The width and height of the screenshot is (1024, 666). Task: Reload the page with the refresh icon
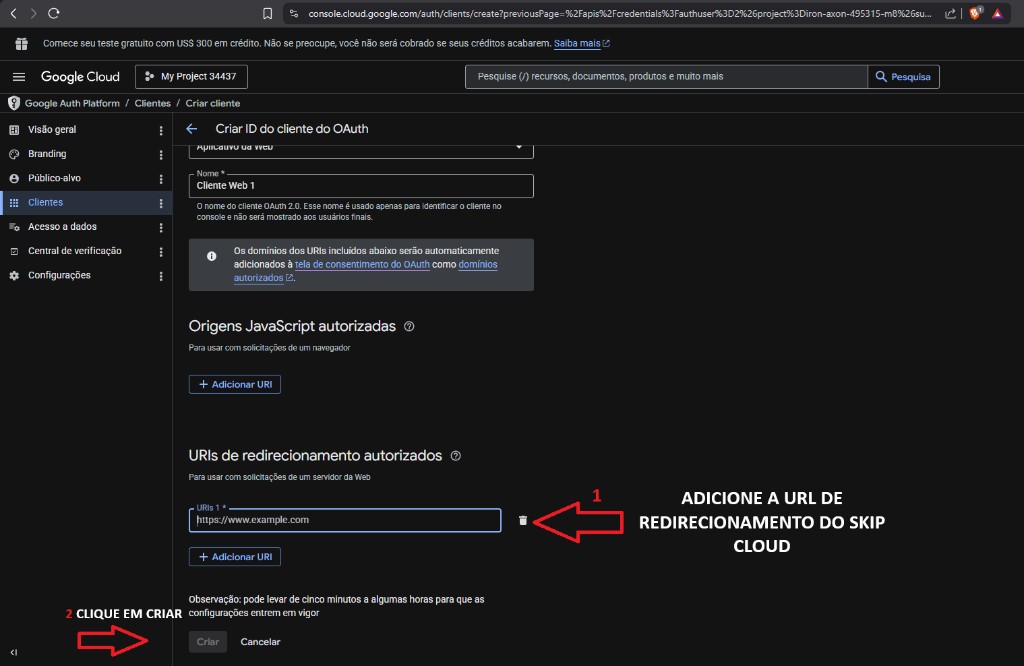tap(54, 13)
